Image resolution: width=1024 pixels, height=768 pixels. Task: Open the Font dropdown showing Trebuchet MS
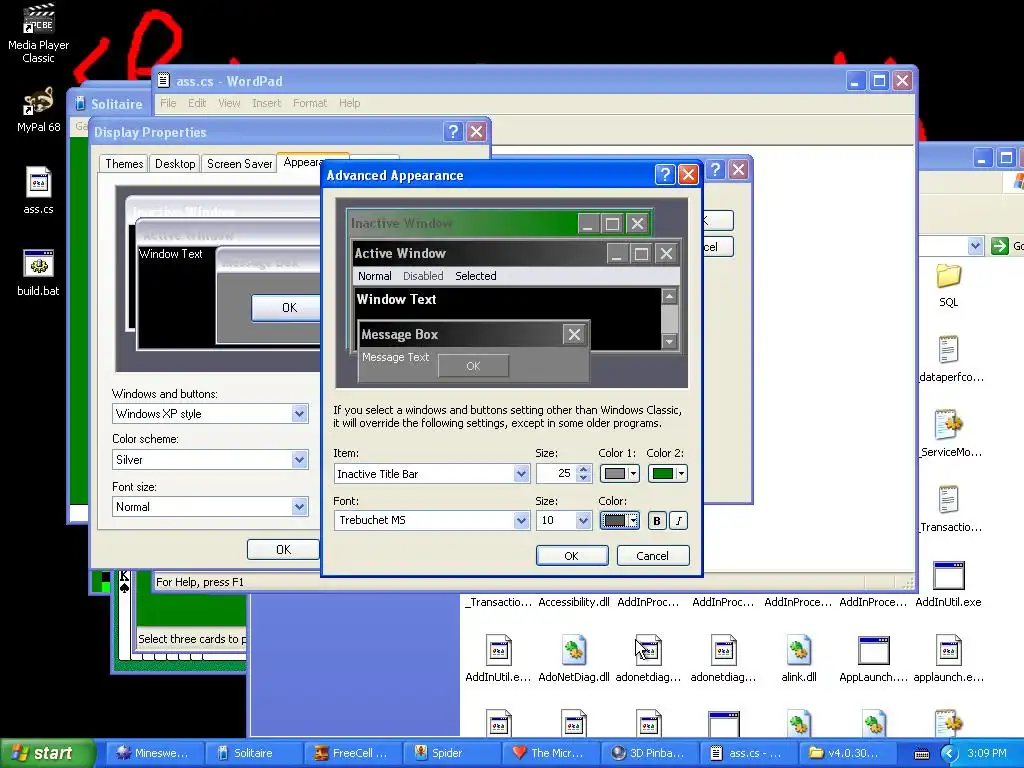520,520
